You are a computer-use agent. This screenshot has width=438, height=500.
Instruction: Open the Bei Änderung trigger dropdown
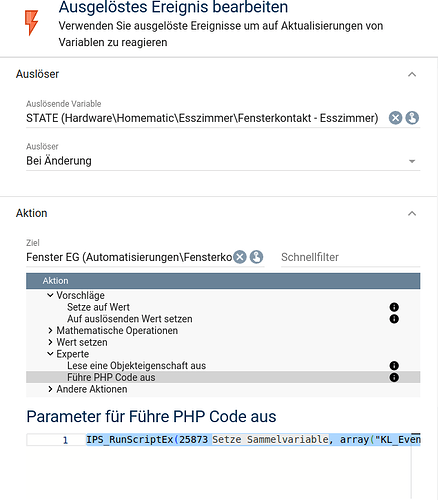pos(223,161)
